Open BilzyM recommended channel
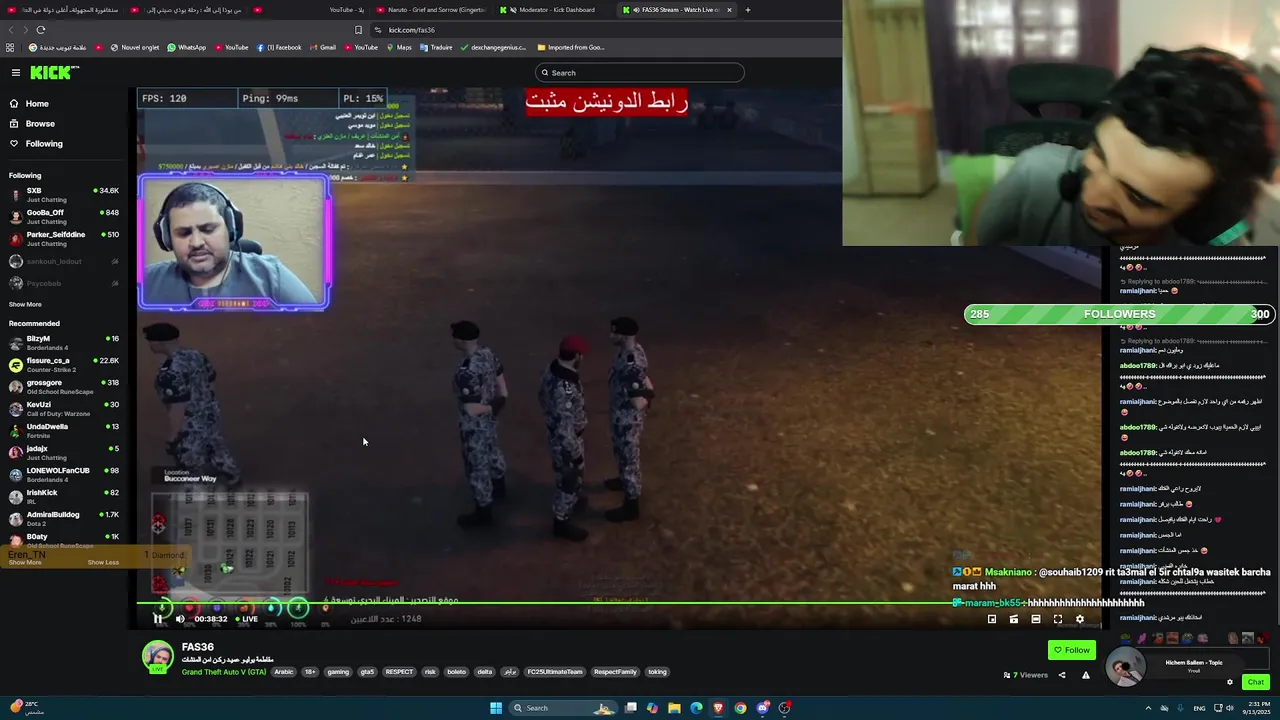The height and width of the screenshot is (720, 1280). [x=64, y=343]
